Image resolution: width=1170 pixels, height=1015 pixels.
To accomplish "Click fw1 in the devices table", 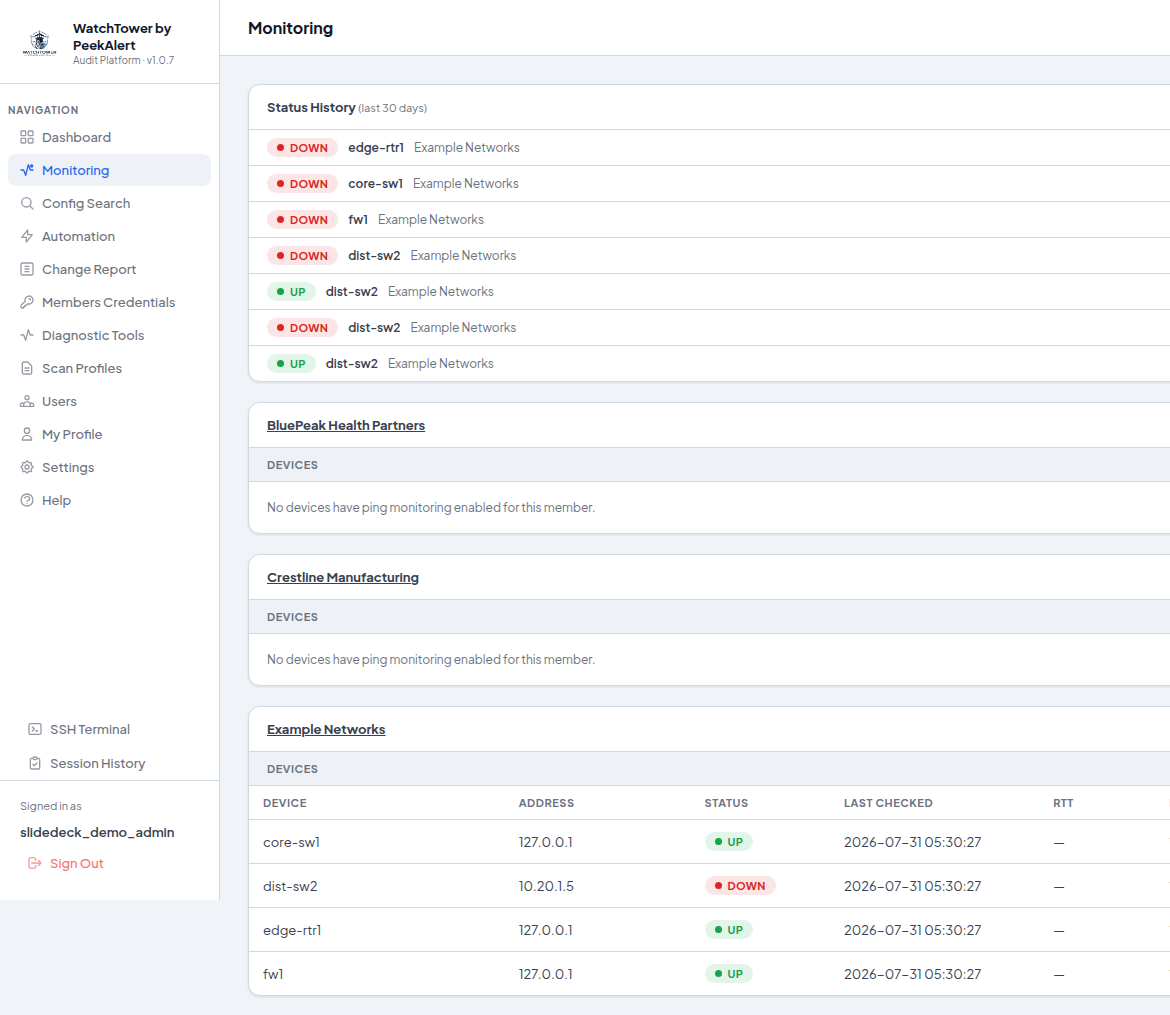I will (273, 974).
